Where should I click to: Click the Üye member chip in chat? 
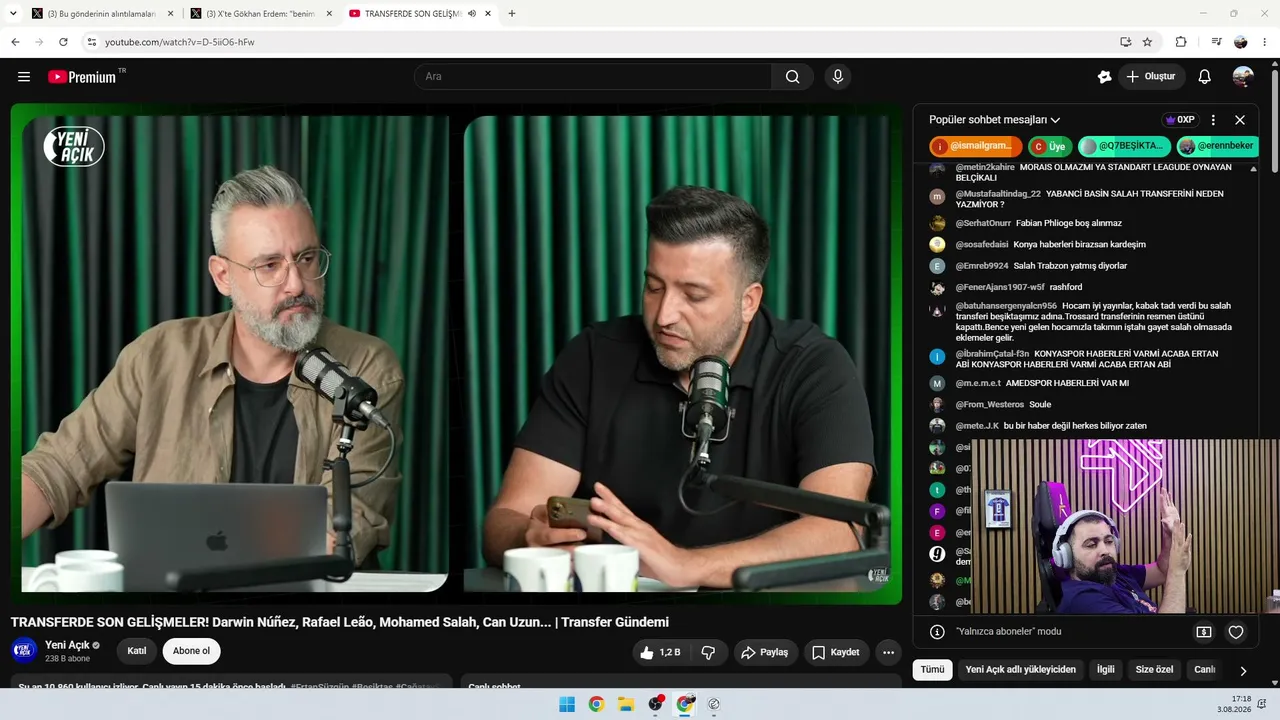pos(1050,146)
